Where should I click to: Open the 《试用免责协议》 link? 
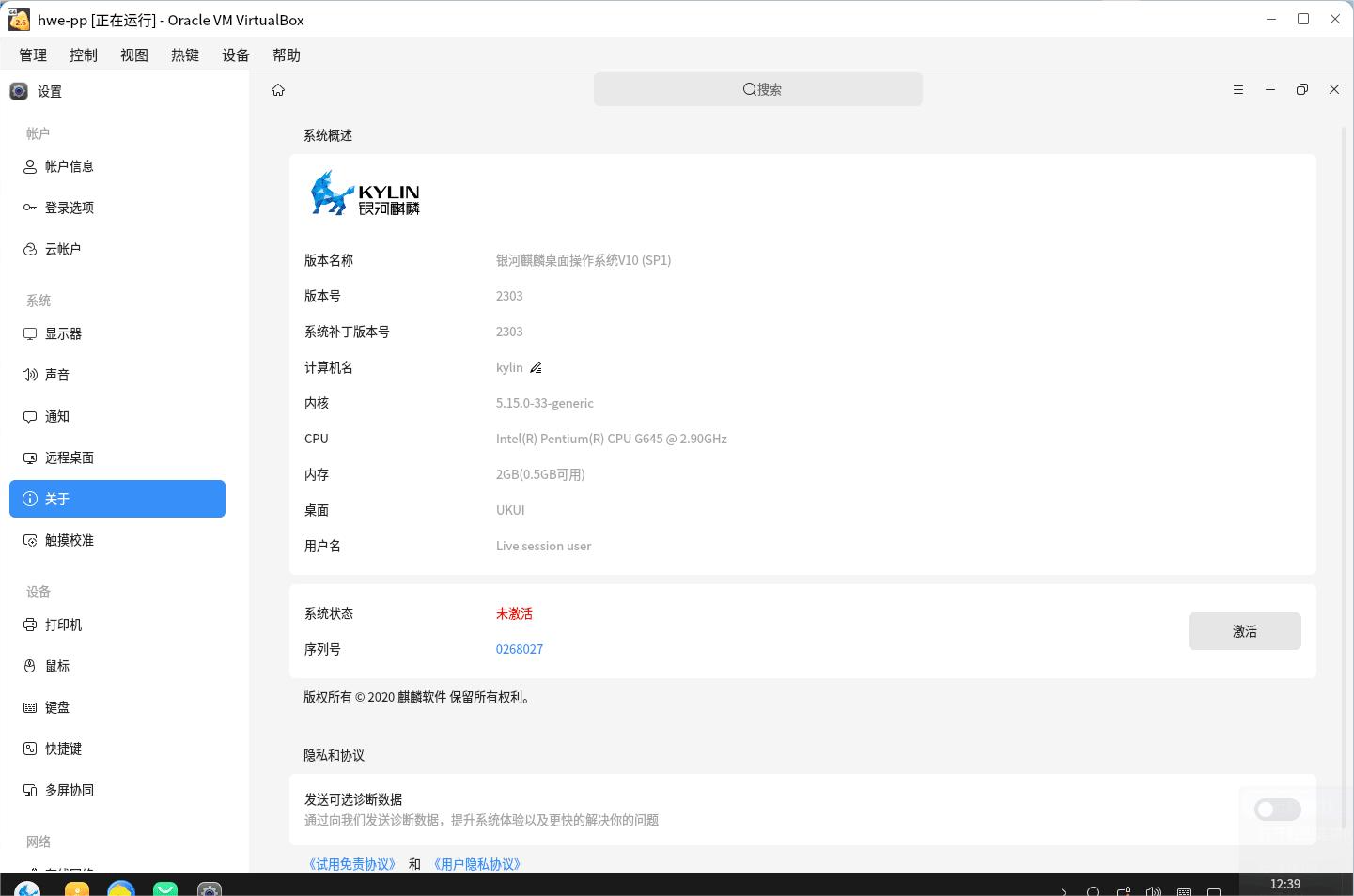tap(352, 864)
